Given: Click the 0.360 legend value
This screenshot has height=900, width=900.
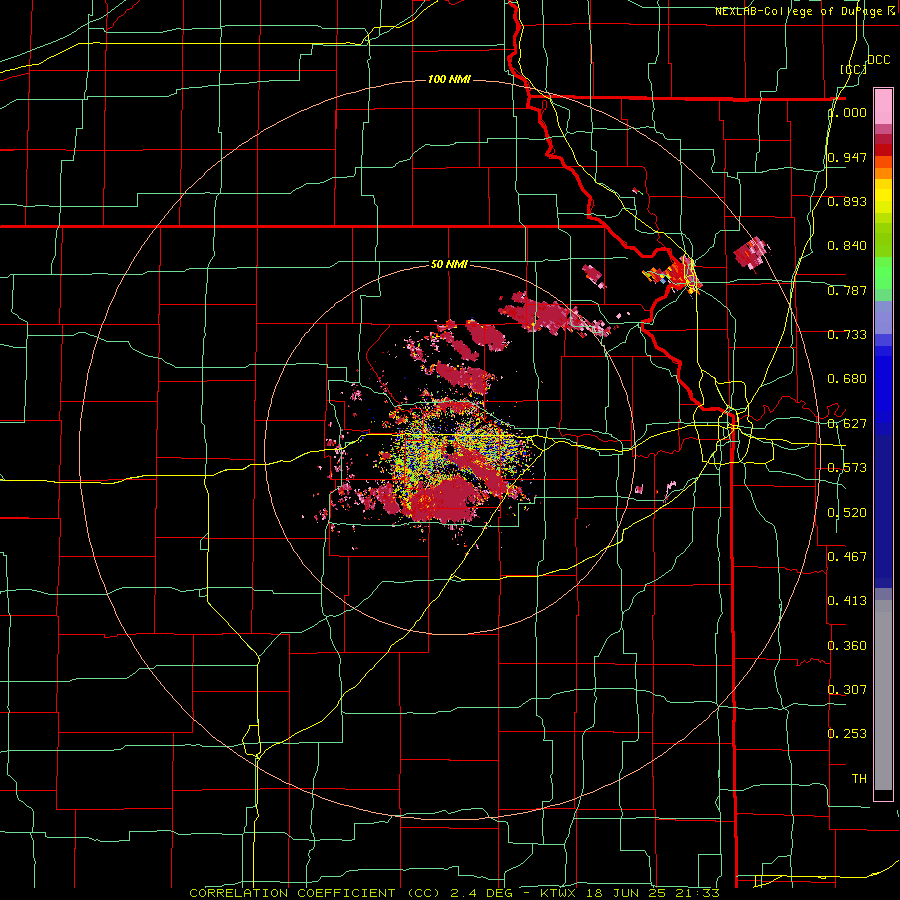Looking at the screenshot, I should click(847, 646).
